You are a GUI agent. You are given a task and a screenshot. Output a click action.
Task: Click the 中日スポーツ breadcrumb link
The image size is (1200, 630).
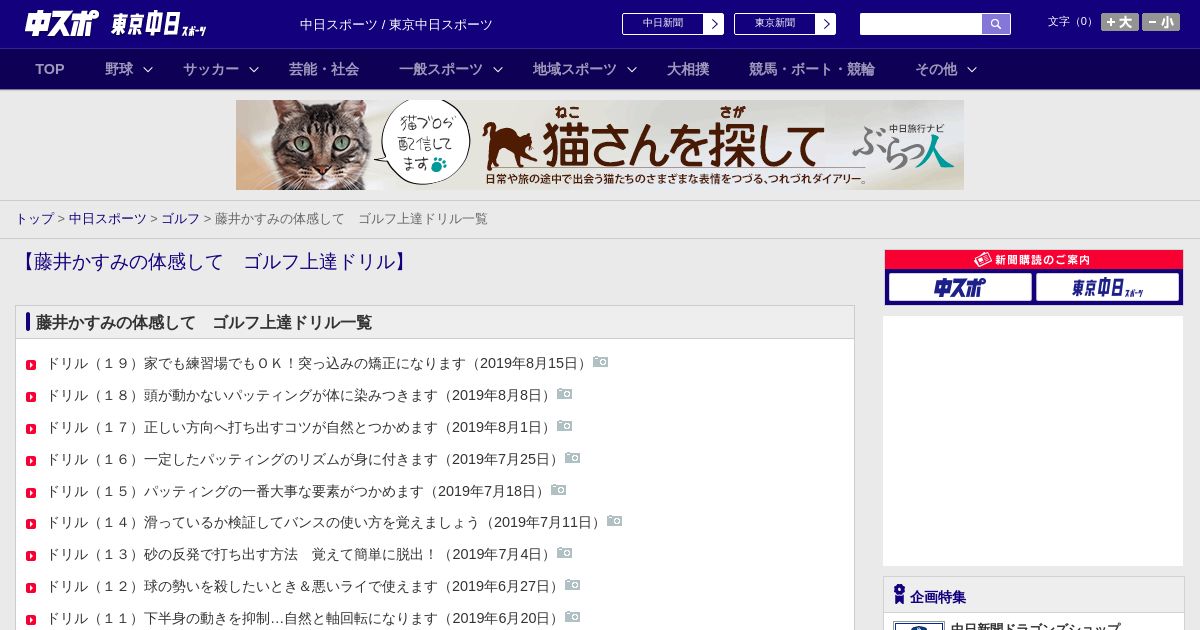pos(108,218)
